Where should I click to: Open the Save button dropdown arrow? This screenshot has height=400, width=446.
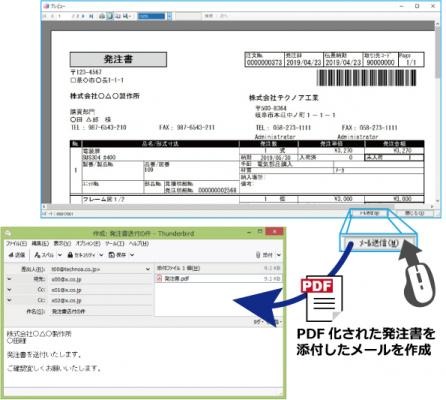[x=132, y=255]
